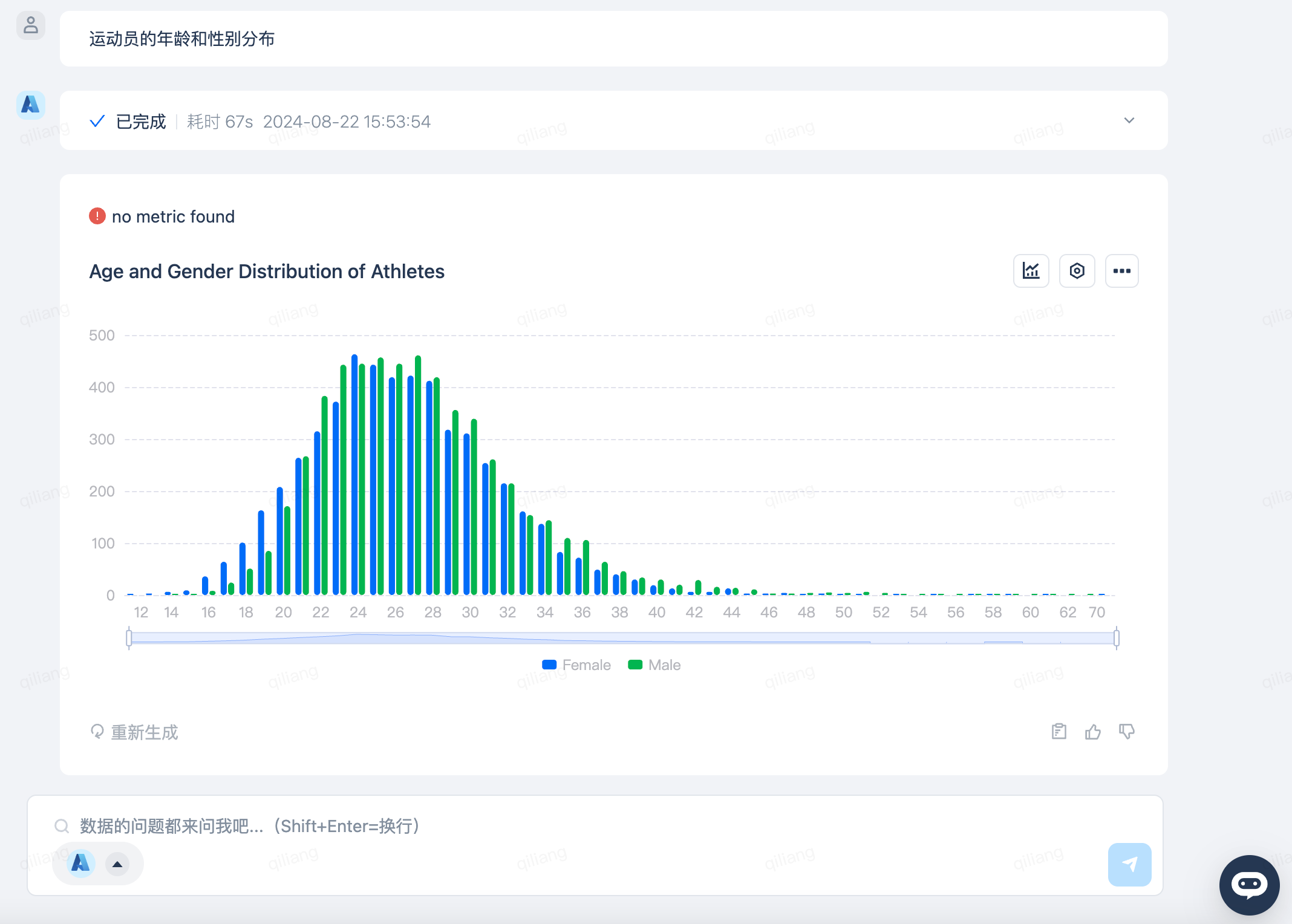
Task: Click the right handle of zoom slider
Action: pos(1116,638)
